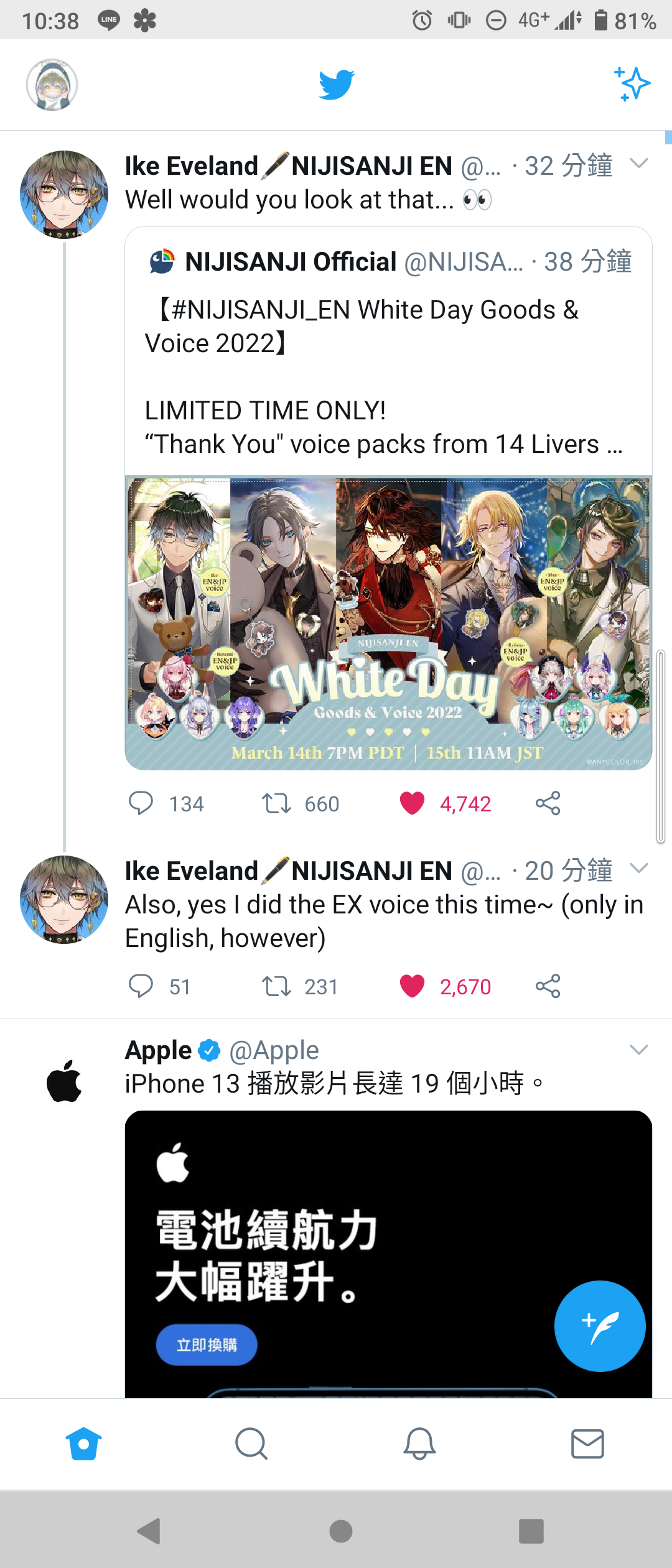
Task: Switch to the Notifications bell tab
Action: pyautogui.click(x=419, y=1444)
